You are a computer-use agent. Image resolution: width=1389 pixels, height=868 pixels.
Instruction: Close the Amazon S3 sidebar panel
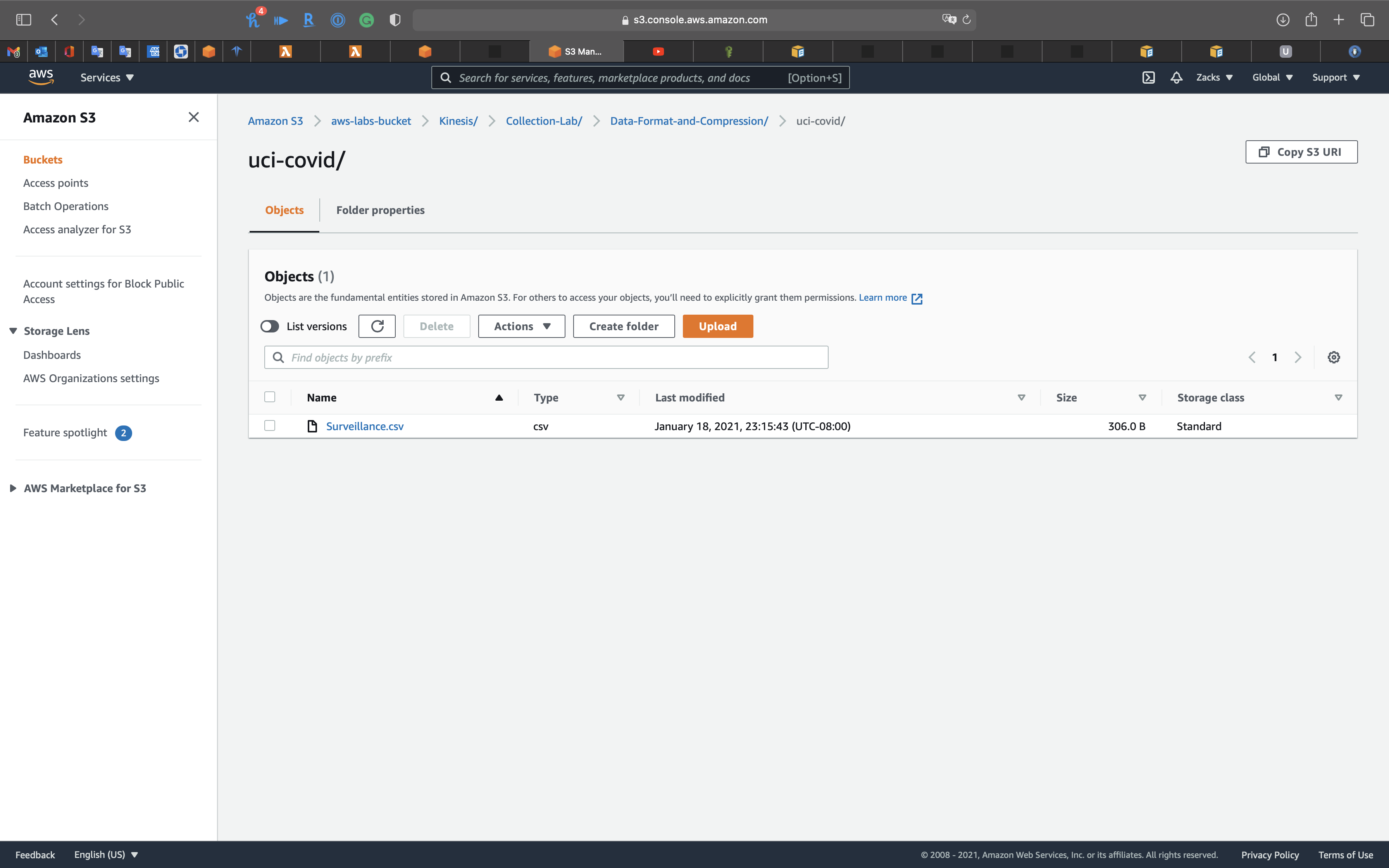click(x=193, y=117)
